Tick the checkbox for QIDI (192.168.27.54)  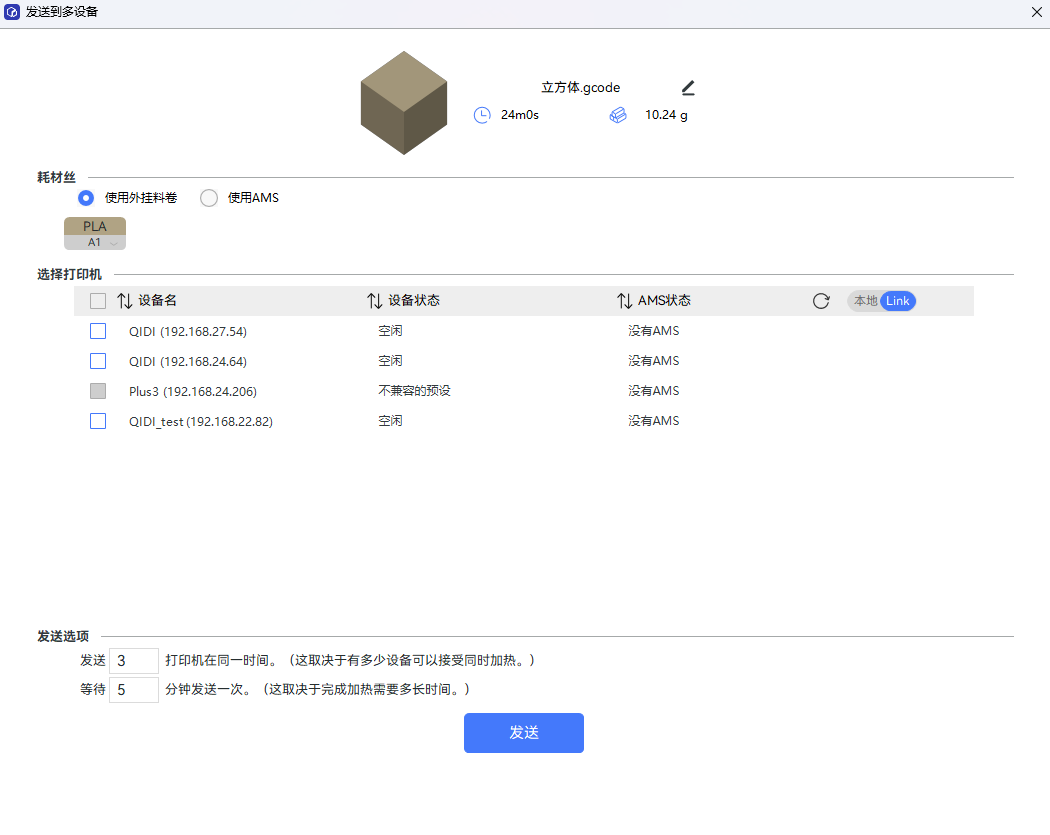pyautogui.click(x=98, y=331)
